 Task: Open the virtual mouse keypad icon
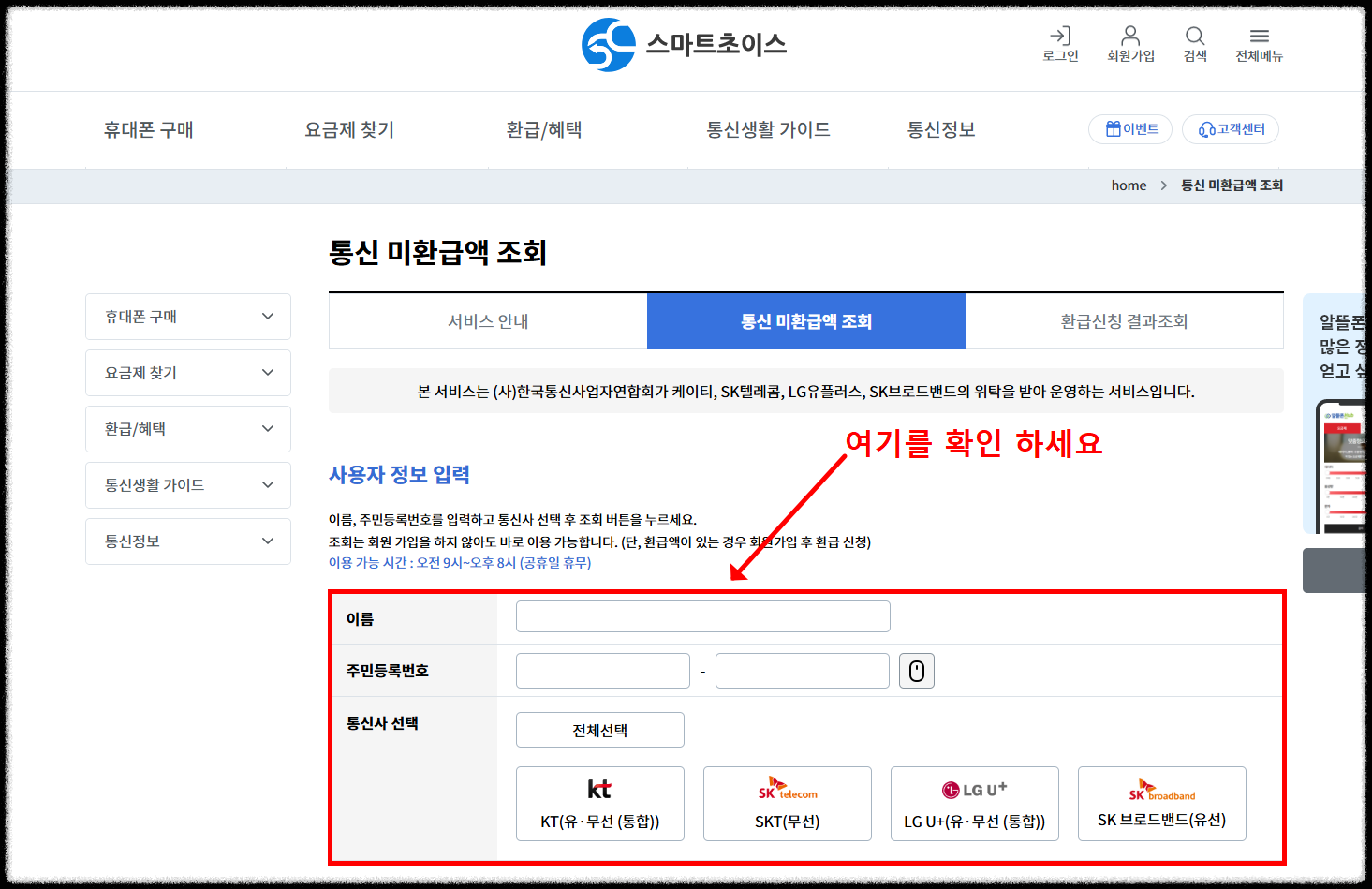tap(917, 671)
